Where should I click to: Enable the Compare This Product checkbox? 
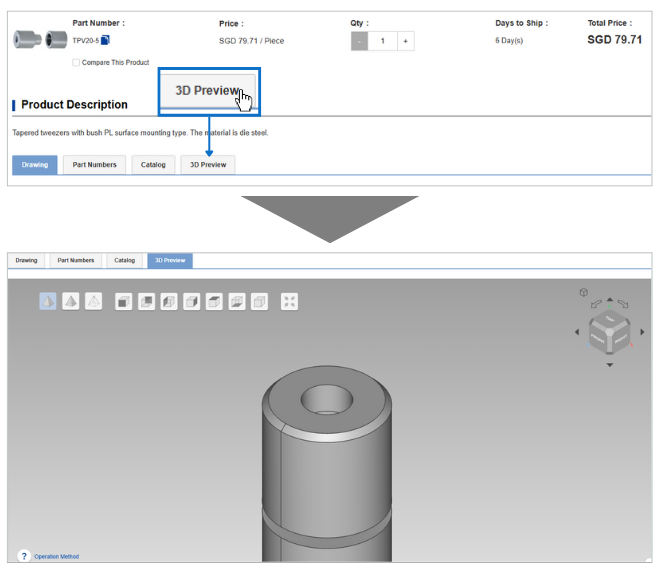click(77, 63)
